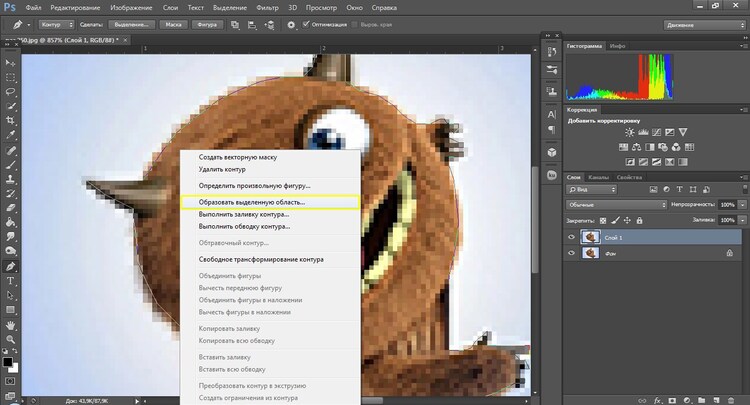This screenshot has width=750, height=405.
Task: Select the Dodge tool
Action: (x=10, y=251)
